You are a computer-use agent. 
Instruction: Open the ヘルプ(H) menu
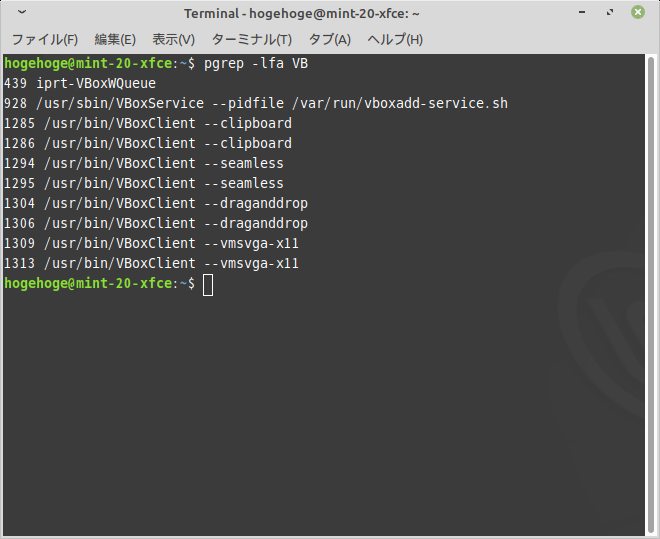point(395,40)
